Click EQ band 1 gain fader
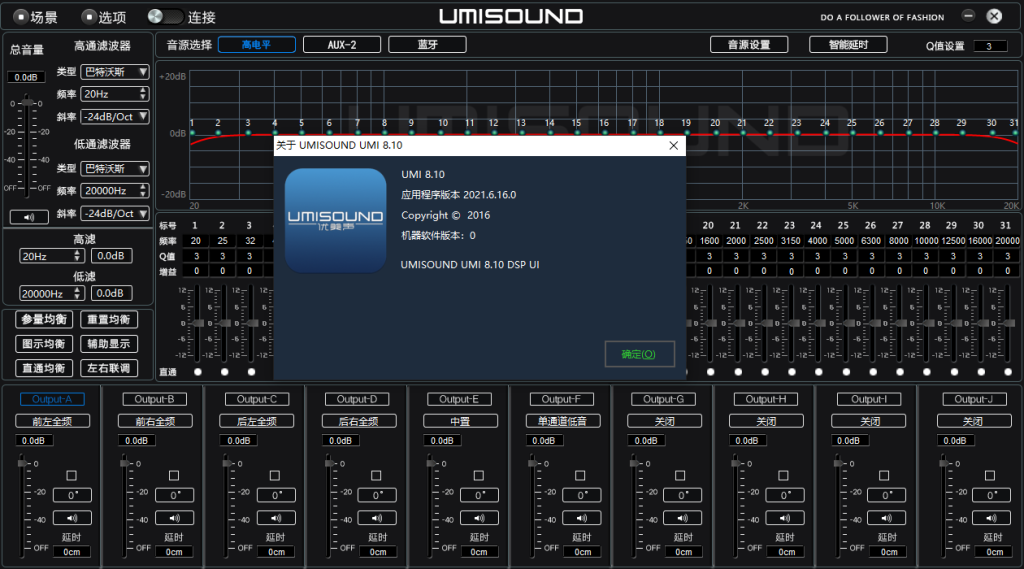This screenshot has height=569, width=1024. click(x=197, y=323)
